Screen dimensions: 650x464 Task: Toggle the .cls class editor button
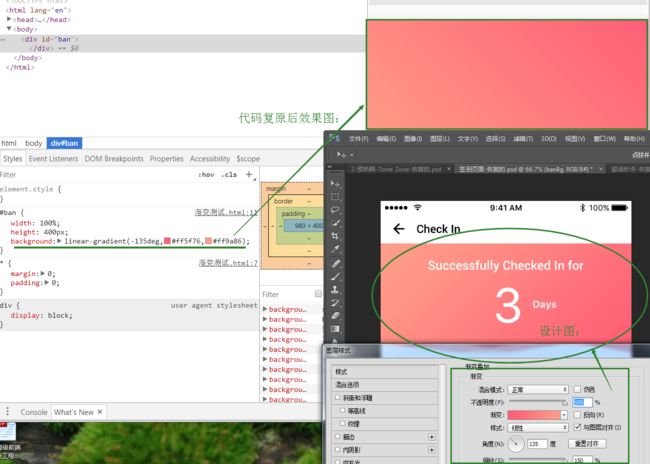tap(229, 175)
